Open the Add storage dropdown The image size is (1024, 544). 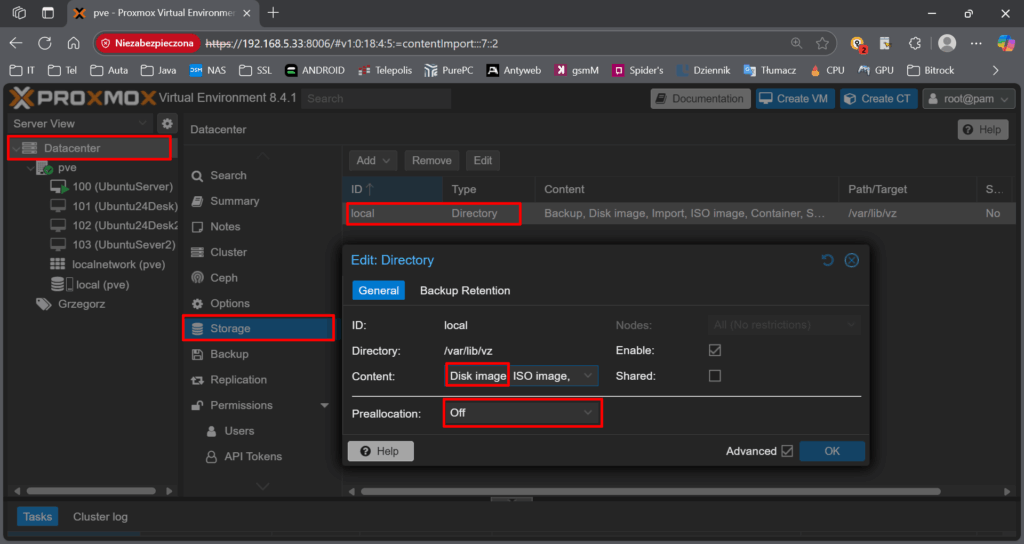[373, 161]
